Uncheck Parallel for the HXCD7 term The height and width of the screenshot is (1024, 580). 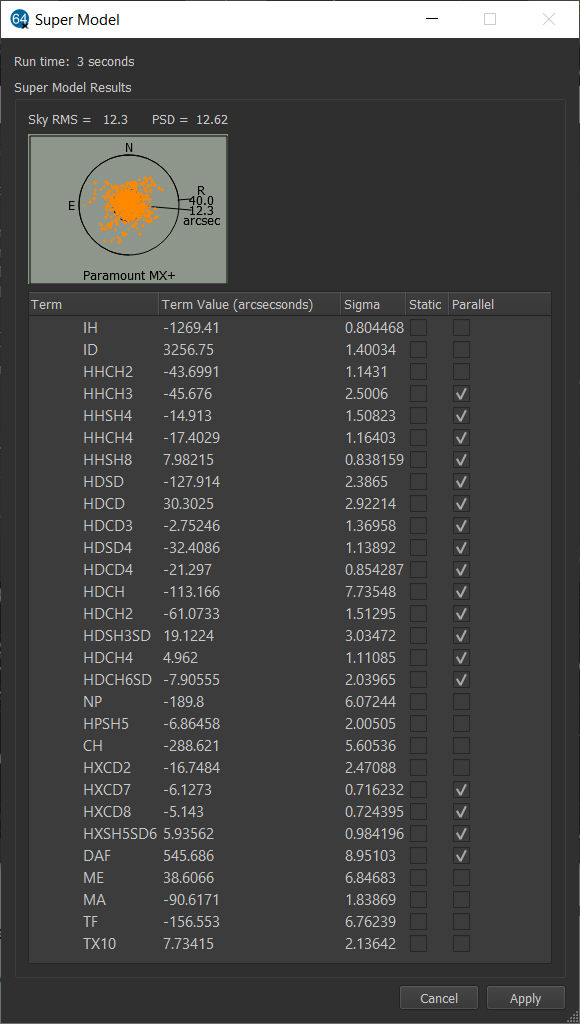462,790
